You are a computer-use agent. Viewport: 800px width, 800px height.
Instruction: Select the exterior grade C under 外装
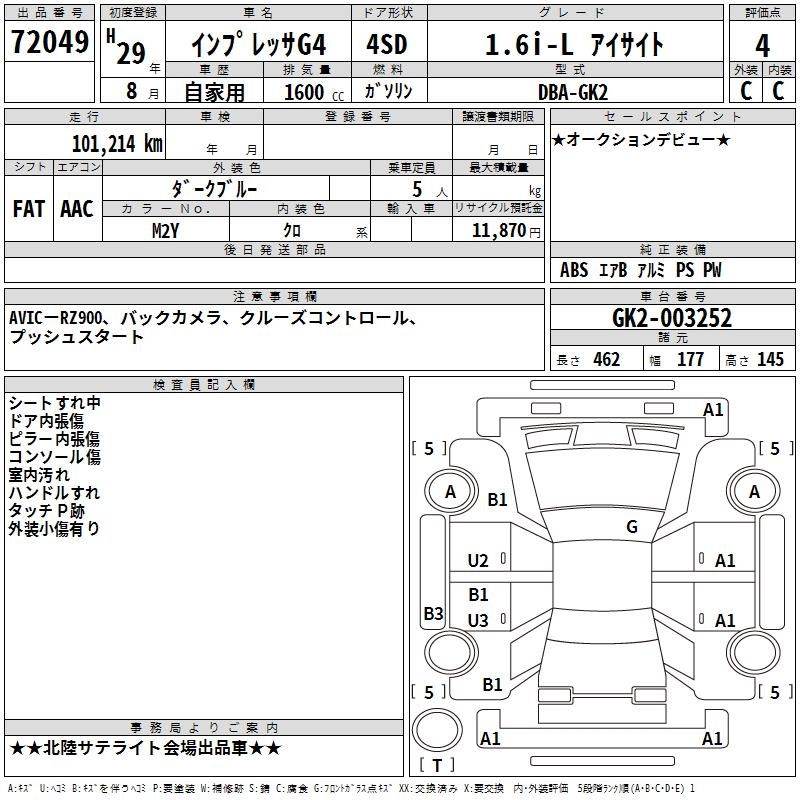[x=746, y=91]
